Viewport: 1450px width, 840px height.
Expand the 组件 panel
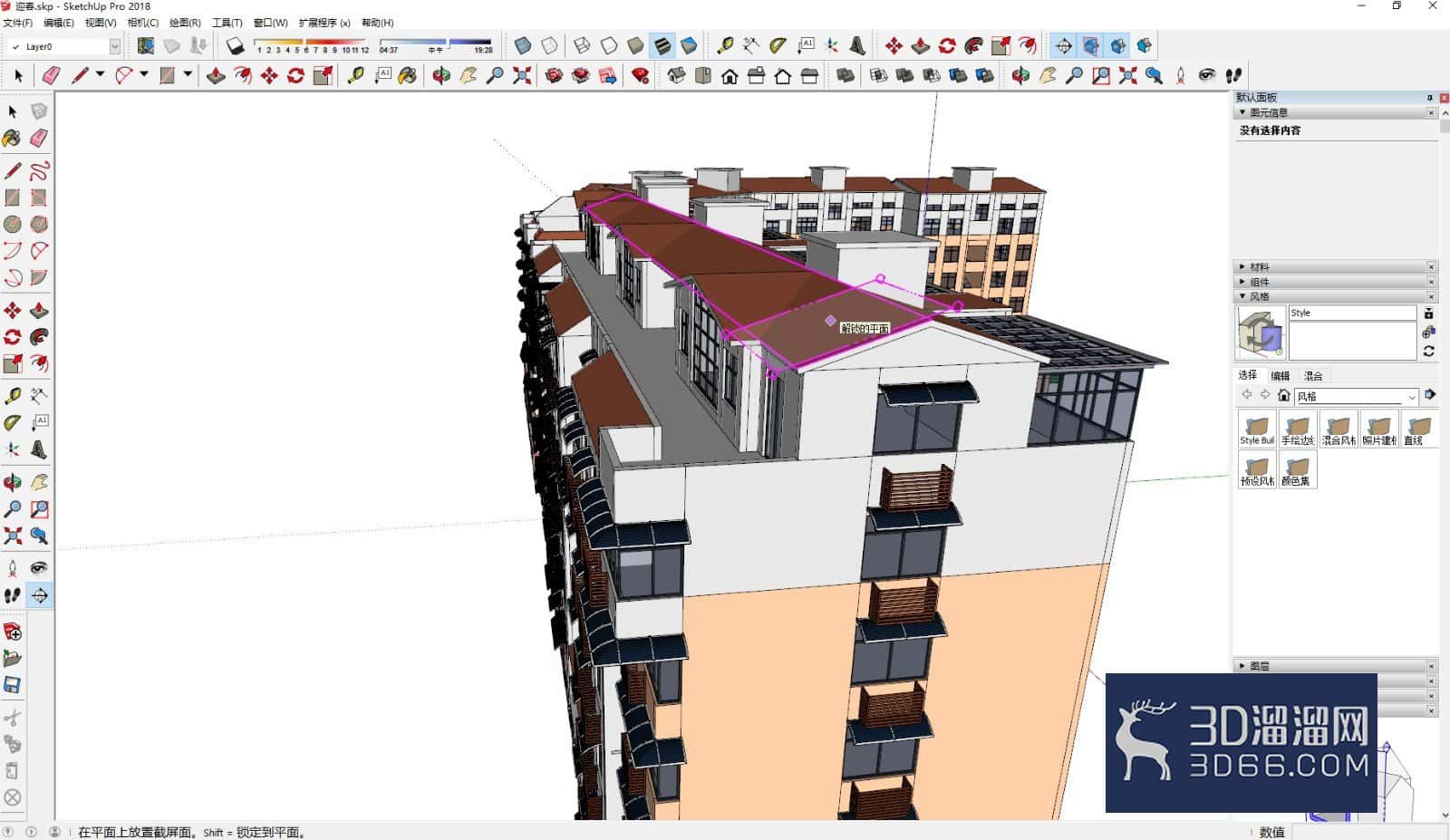(x=1242, y=282)
